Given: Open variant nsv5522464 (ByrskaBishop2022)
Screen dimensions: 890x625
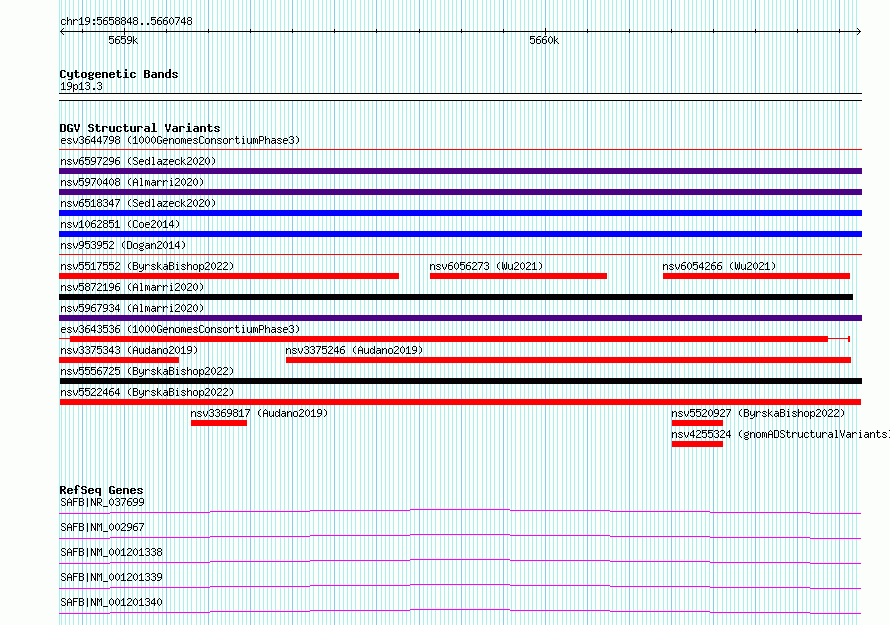Looking at the screenshot, I should click(x=147, y=392).
